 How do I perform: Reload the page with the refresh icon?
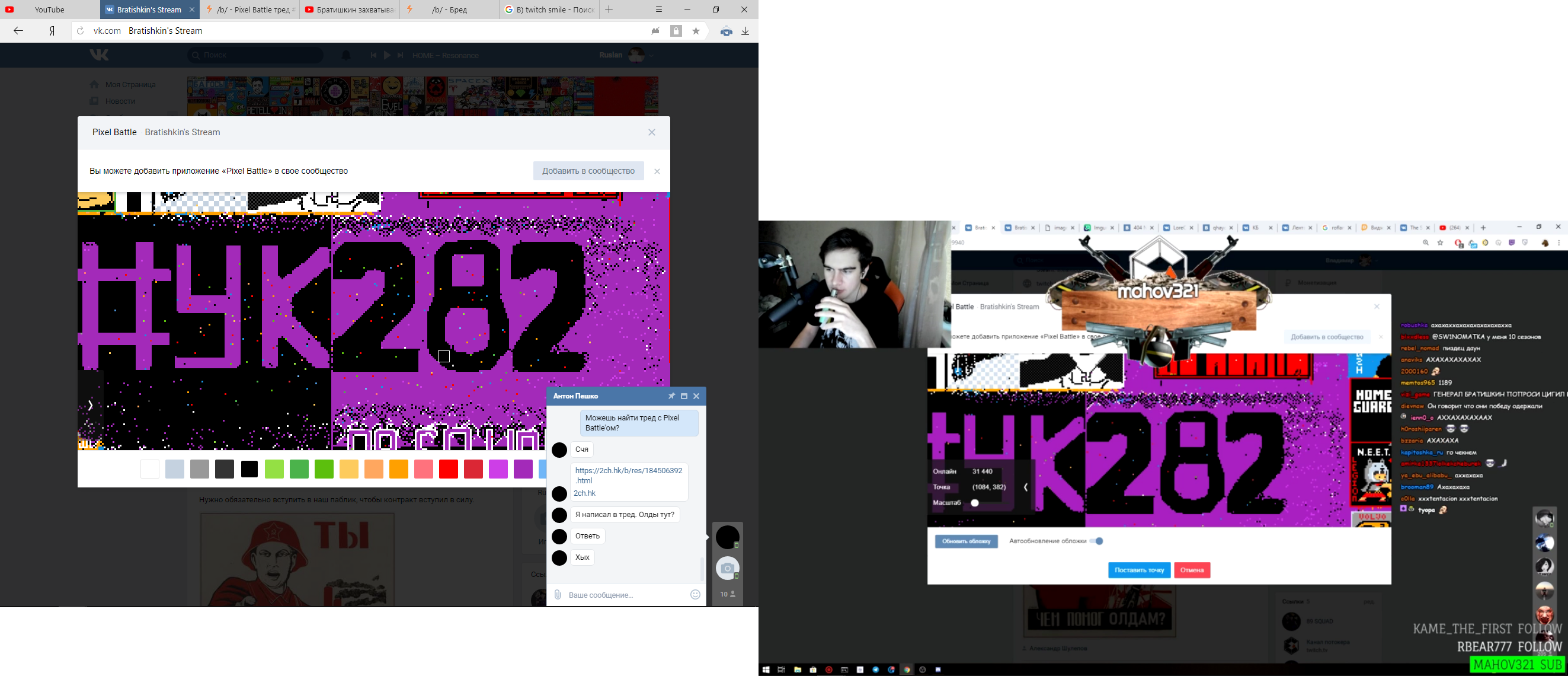pyautogui.click(x=80, y=30)
